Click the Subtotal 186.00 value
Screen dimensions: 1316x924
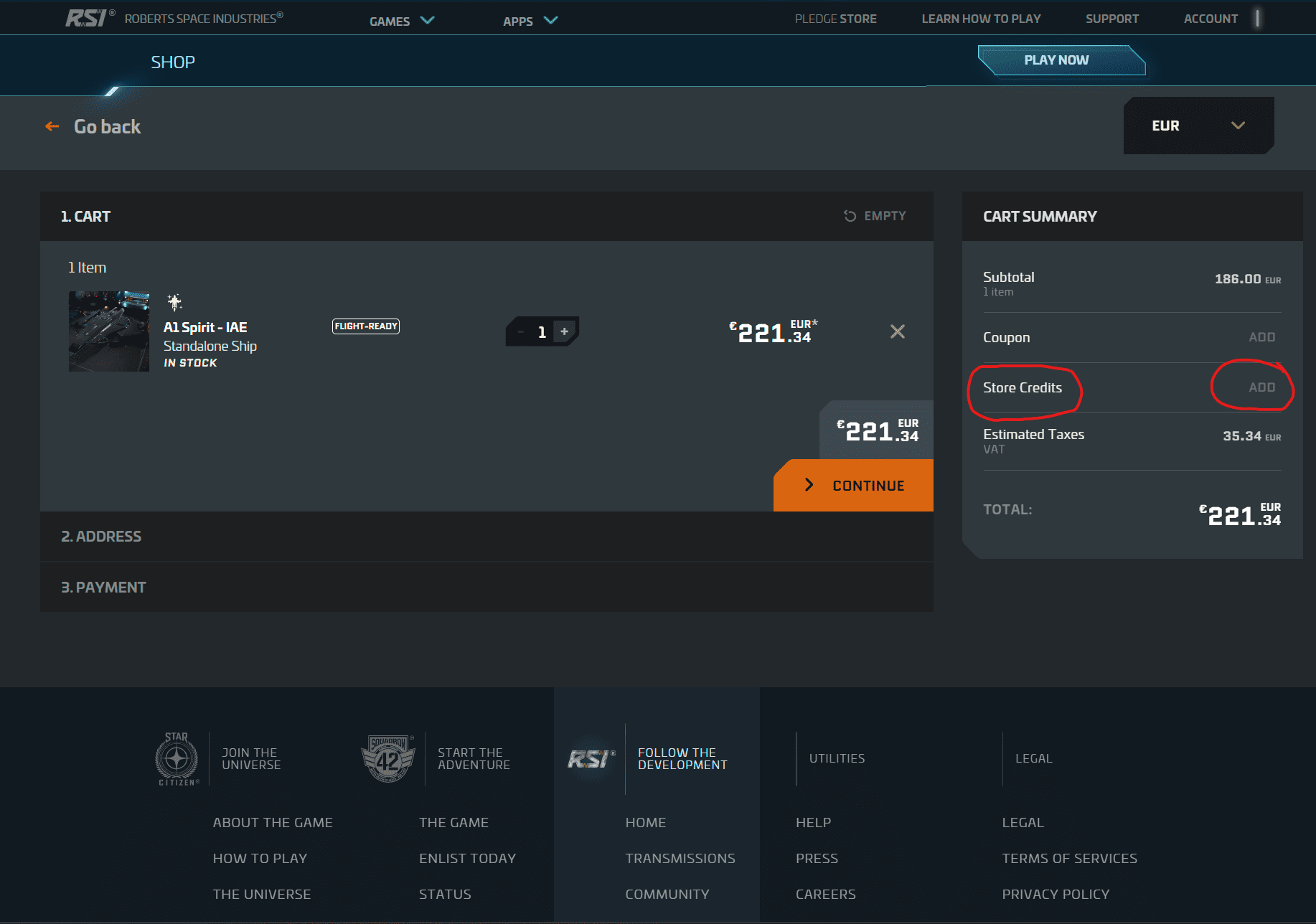click(1247, 279)
